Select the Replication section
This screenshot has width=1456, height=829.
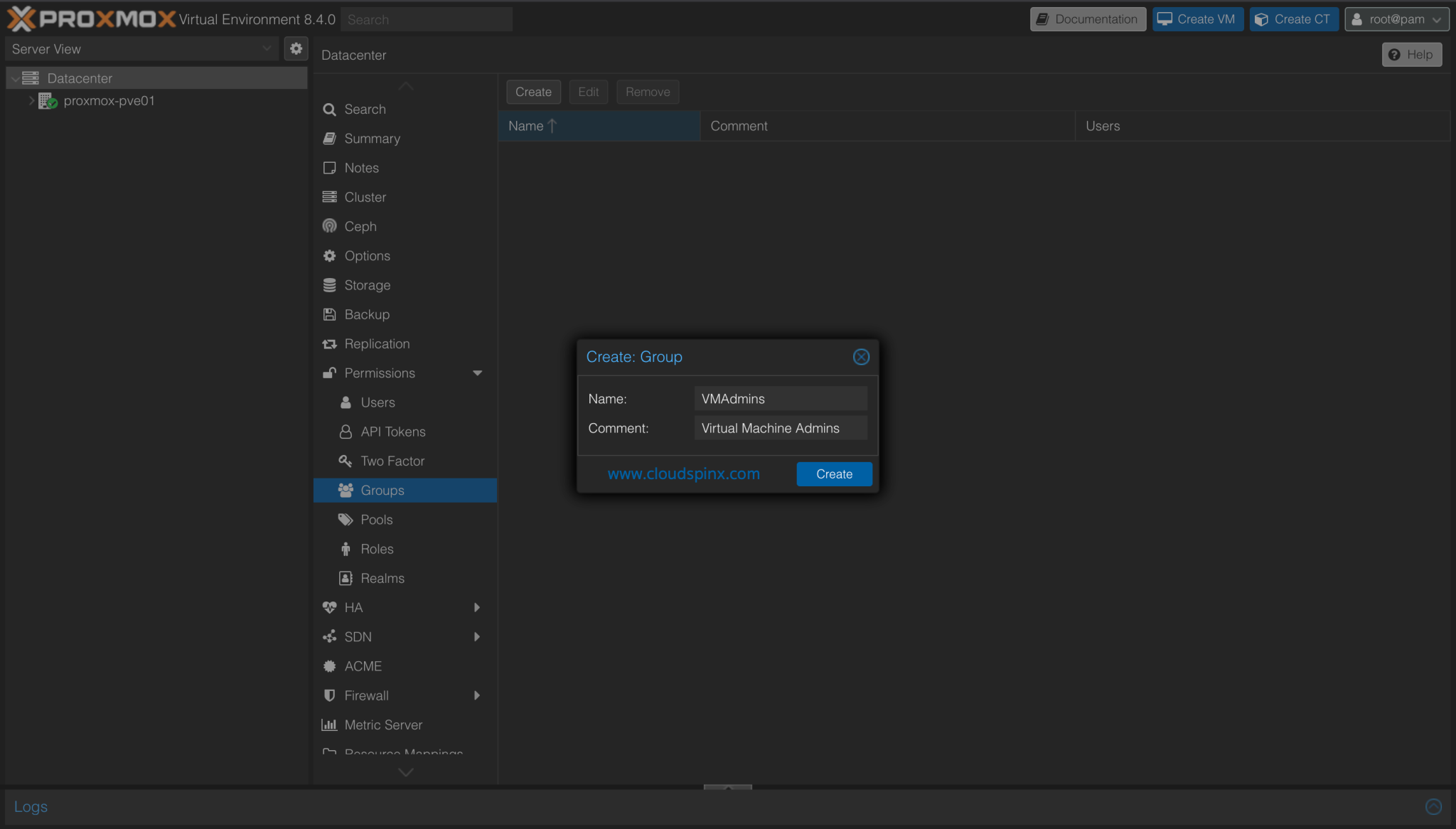376,343
